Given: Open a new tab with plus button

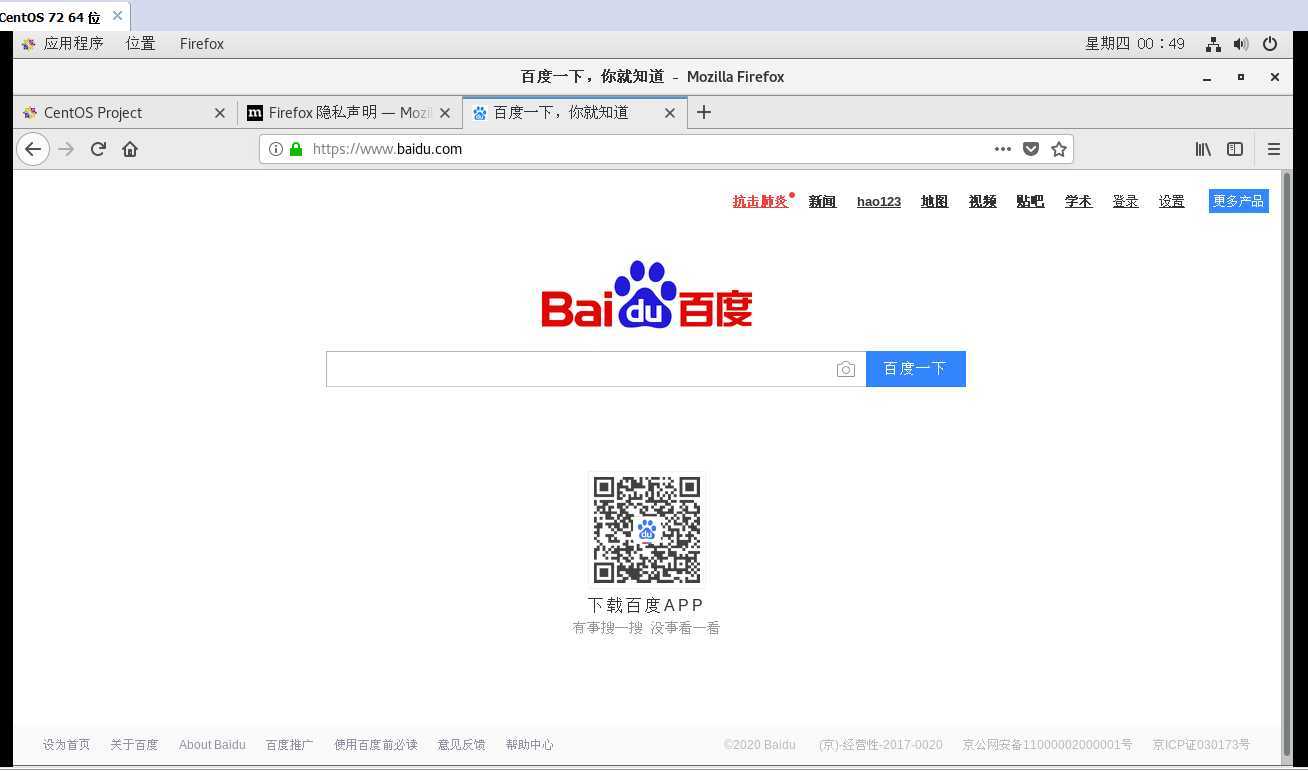Looking at the screenshot, I should (x=704, y=112).
